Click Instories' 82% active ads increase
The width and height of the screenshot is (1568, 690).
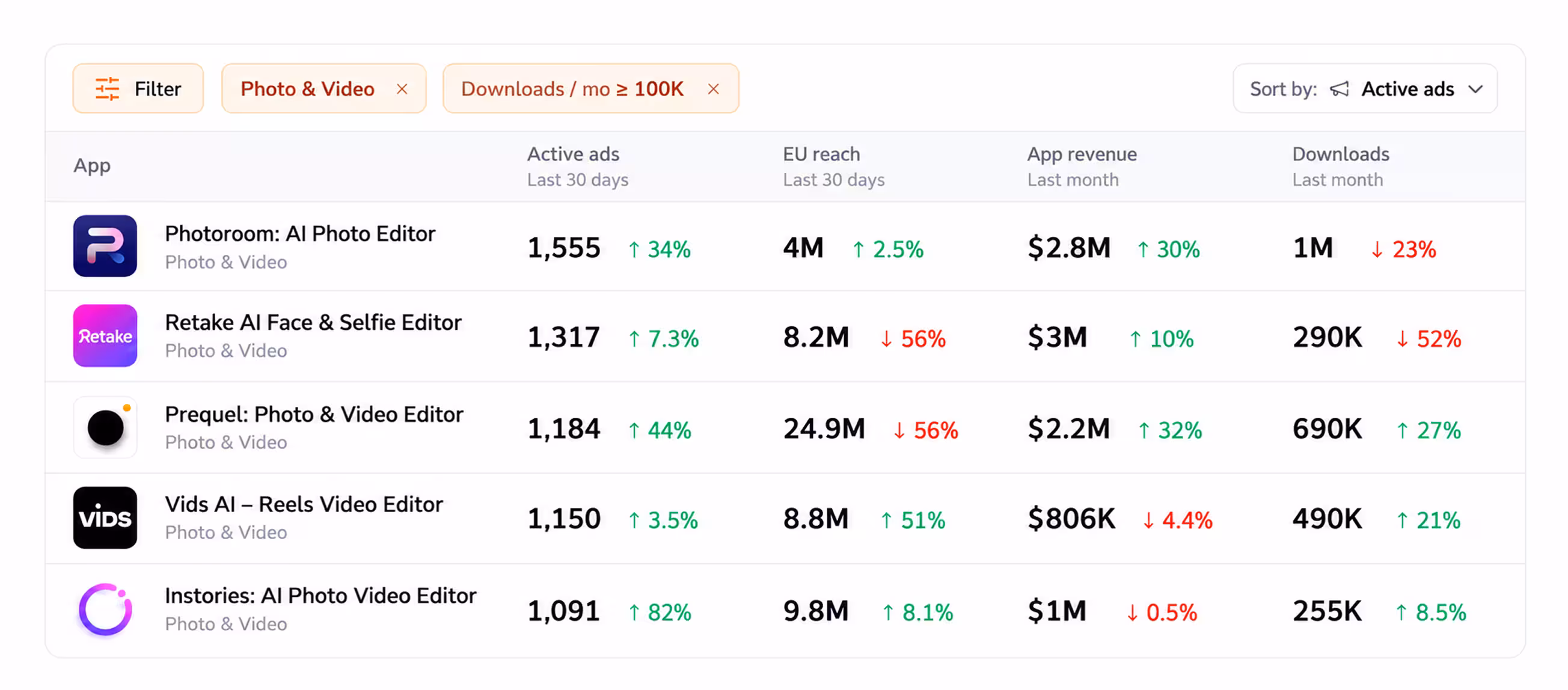click(x=660, y=612)
